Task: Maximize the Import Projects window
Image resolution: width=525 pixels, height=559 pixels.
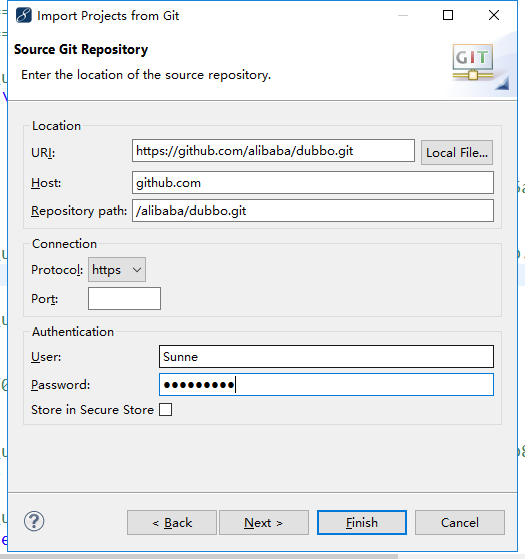Action: (x=448, y=15)
